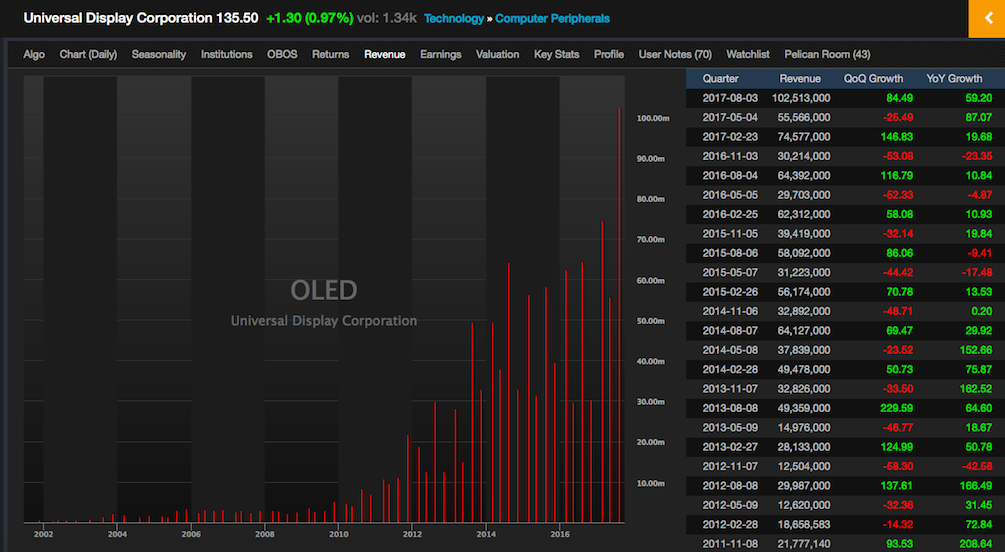Screen dimensions: 1005x552
Task: Sort by the Quarter column header
Action: click(720, 79)
